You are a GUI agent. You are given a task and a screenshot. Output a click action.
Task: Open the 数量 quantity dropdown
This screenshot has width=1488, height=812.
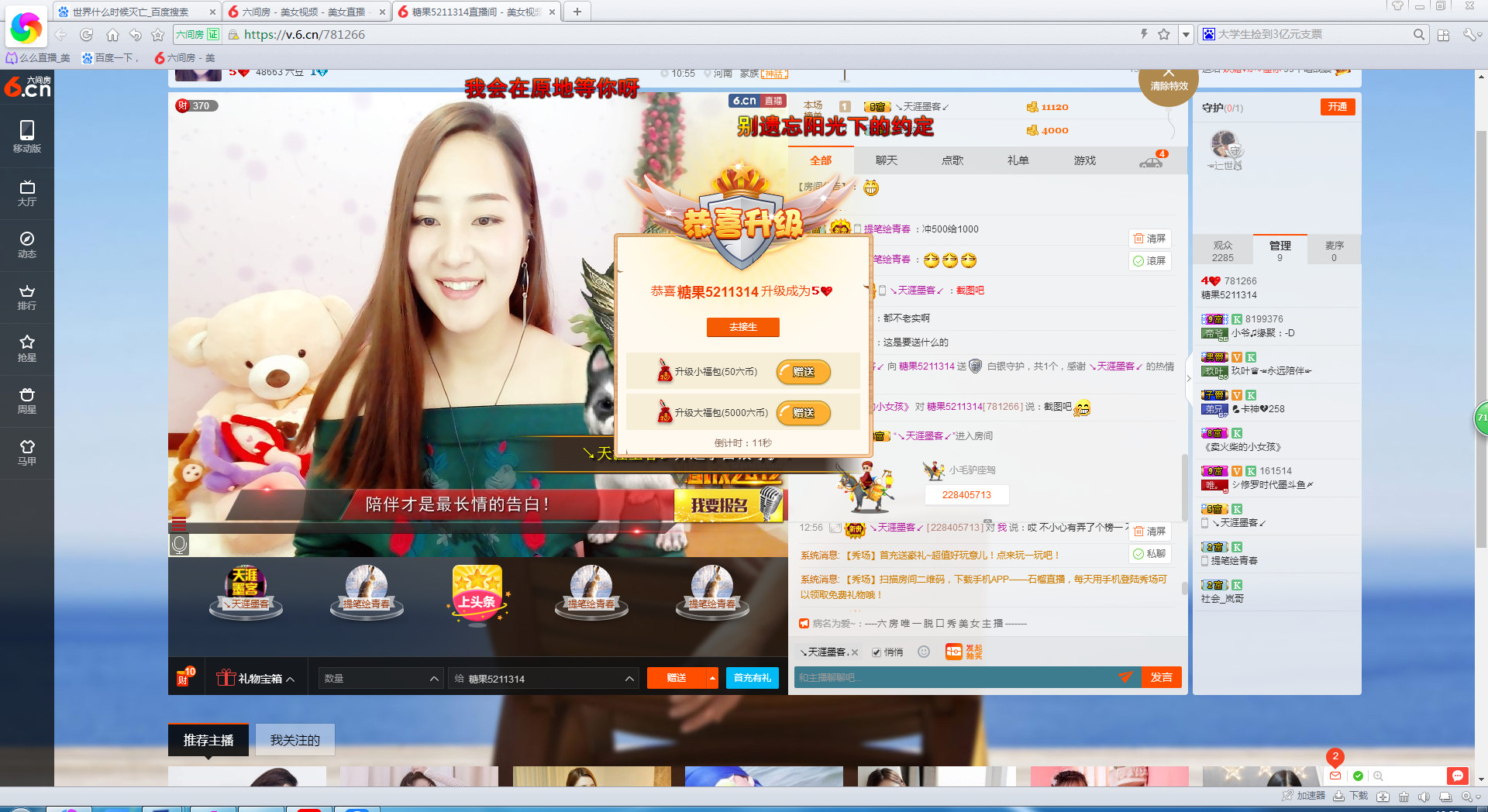coord(381,678)
